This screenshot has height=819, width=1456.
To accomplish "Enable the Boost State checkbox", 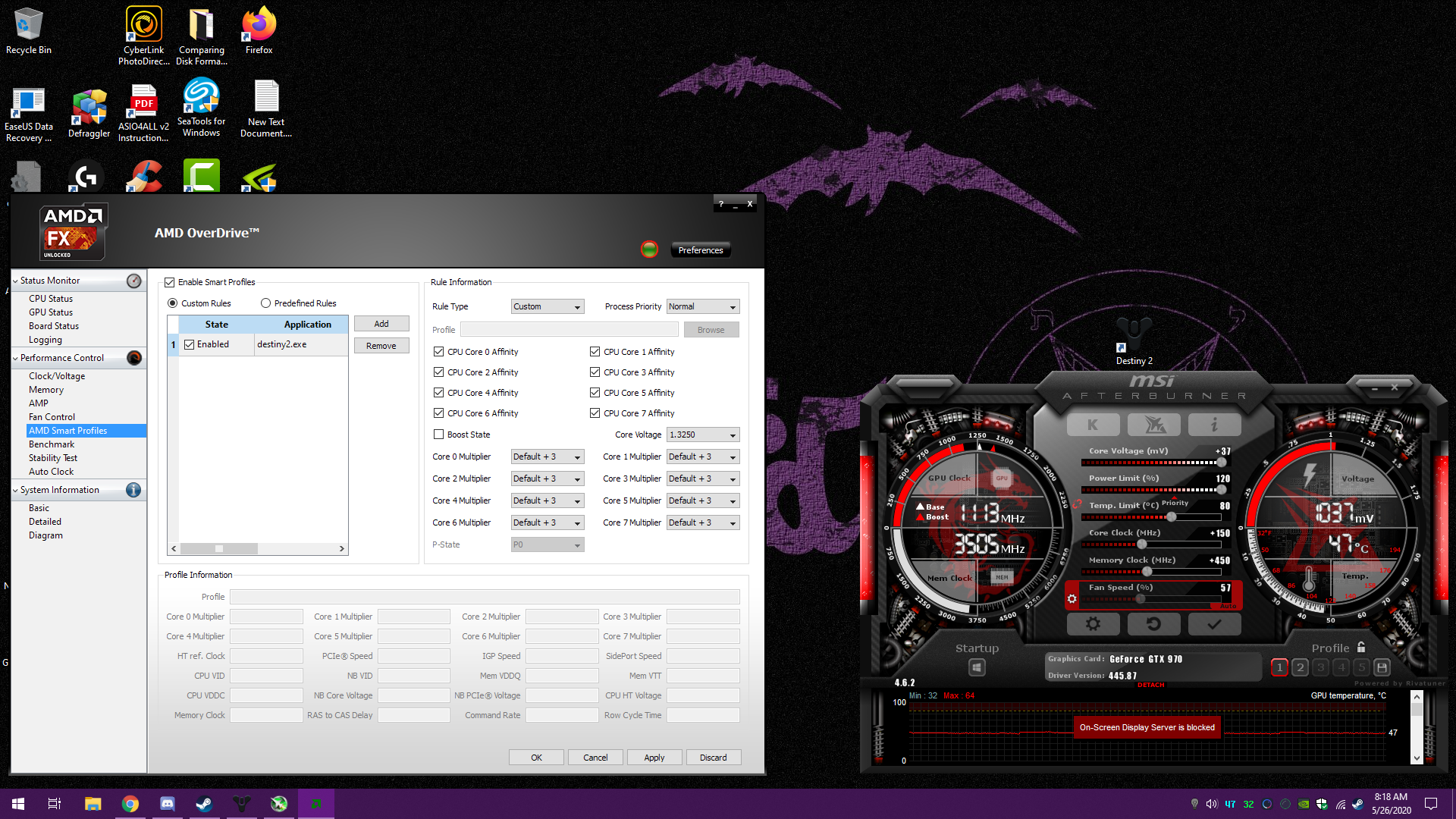I will click(438, 435).
